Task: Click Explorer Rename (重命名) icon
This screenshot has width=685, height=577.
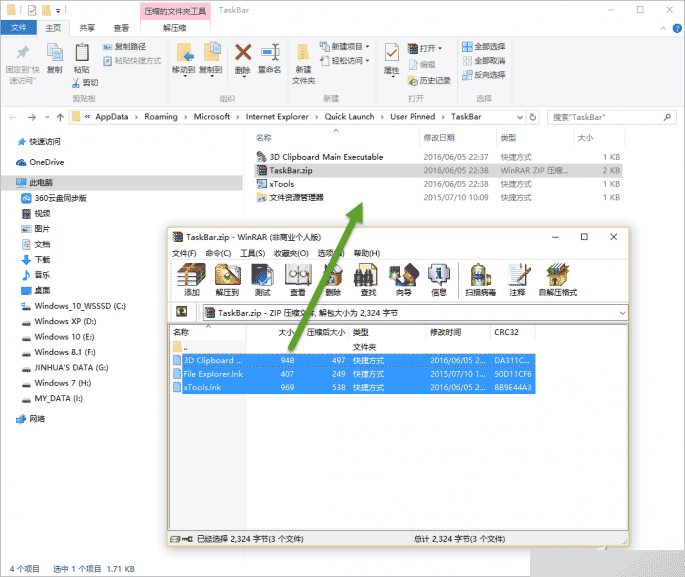Action: (270, 52)
